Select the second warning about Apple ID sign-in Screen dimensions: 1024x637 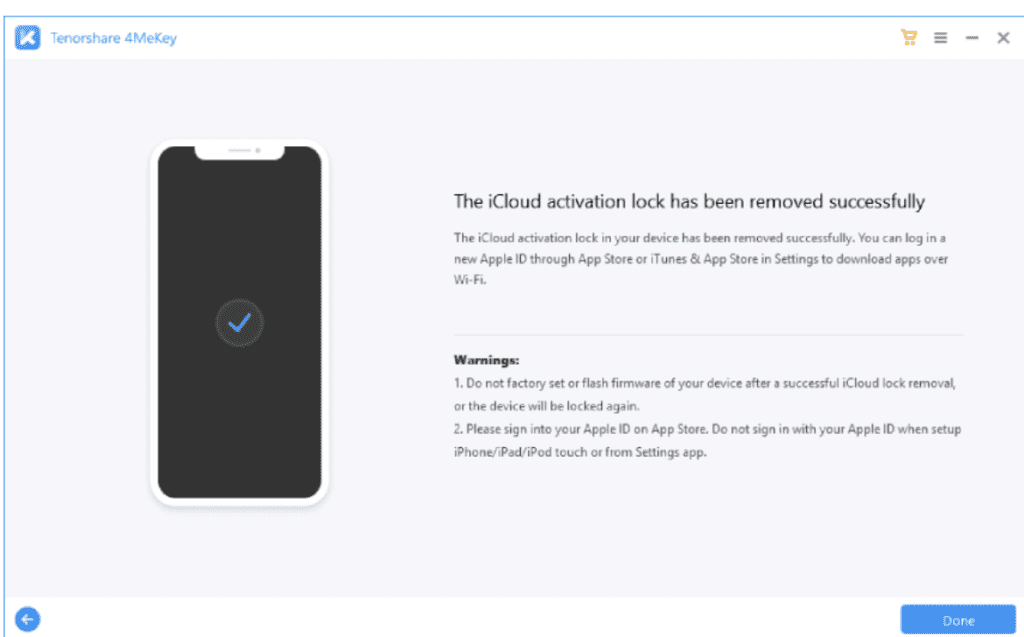pyautogui.click(x=707, y=440)
